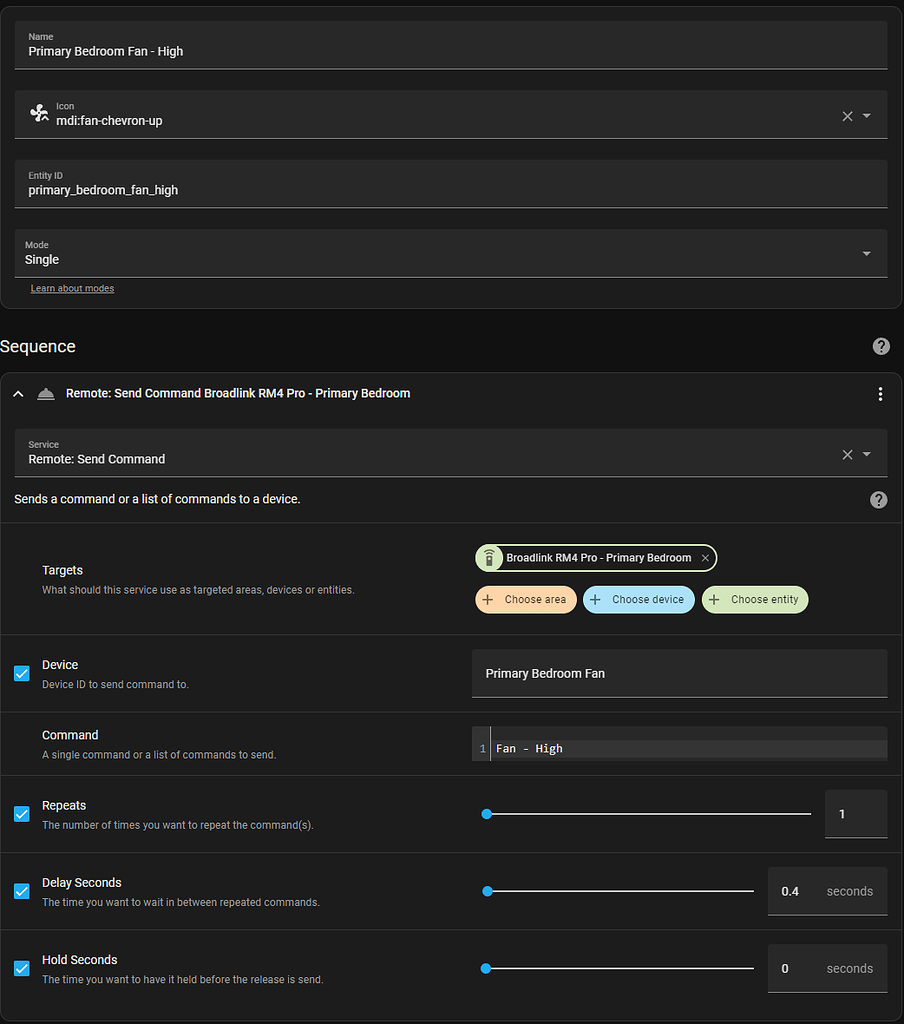Expand the icon picker dropdown arrow
The image size is (904, 1024).
(x=867, y=116)
